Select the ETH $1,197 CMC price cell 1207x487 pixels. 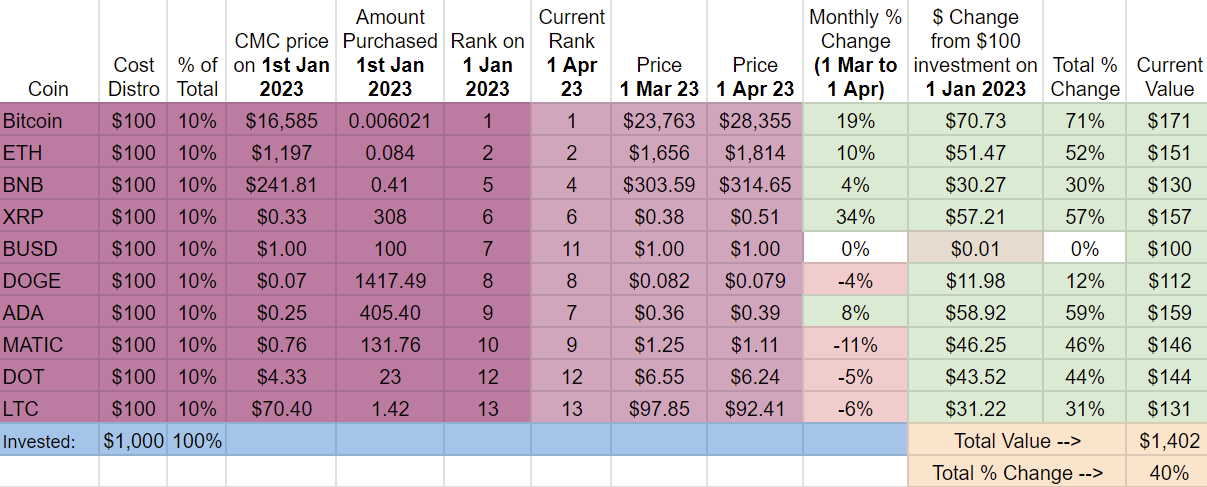click(281, 153)
